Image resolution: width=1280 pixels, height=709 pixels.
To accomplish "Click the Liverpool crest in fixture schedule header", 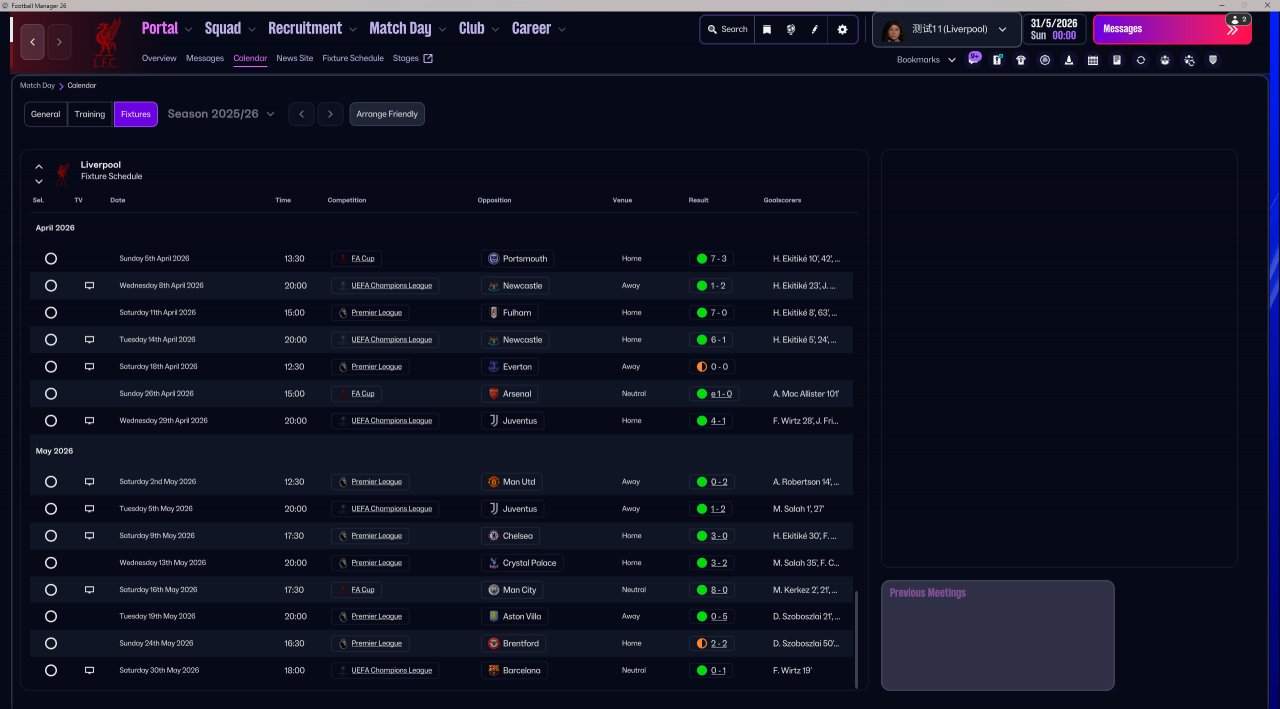I will (x=63, y=173).
